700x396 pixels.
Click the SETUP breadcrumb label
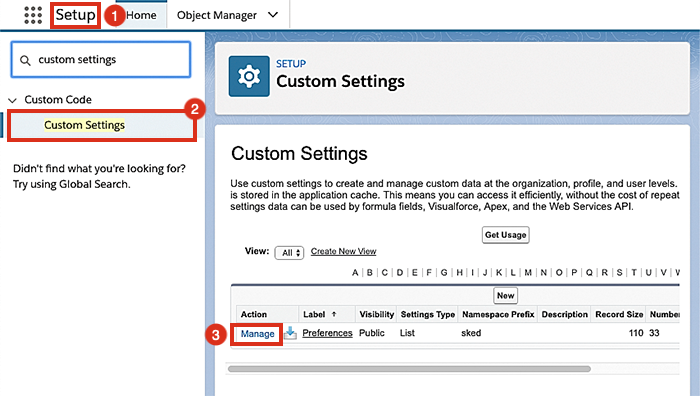point(291,64)
